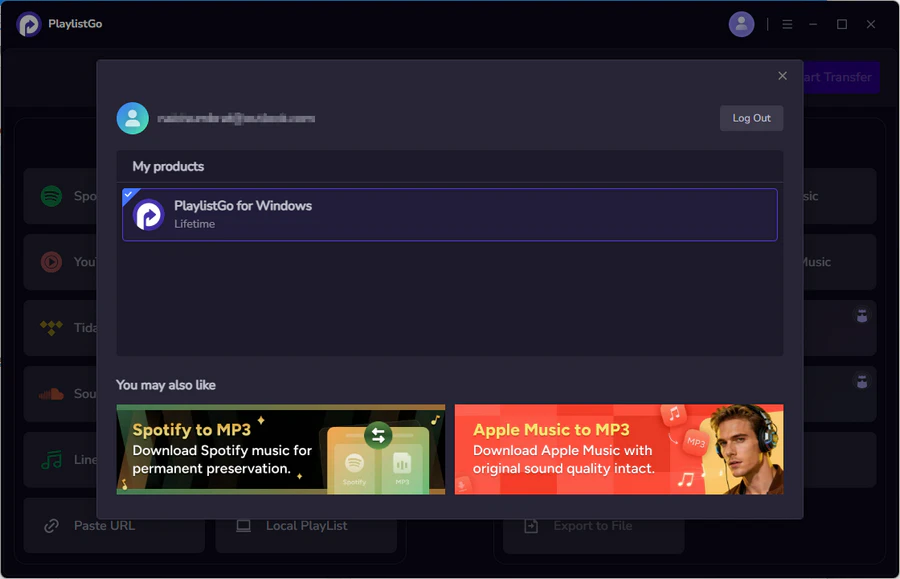Click the Log Out button
The height and width of the screenshot is (579, 900).
click(x=751, y=118)
